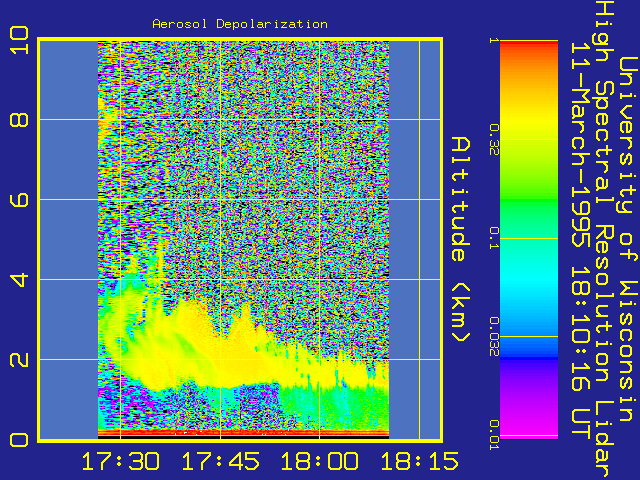Click the altitude label 10
This screenshot has height=480, width=640.
19,40
